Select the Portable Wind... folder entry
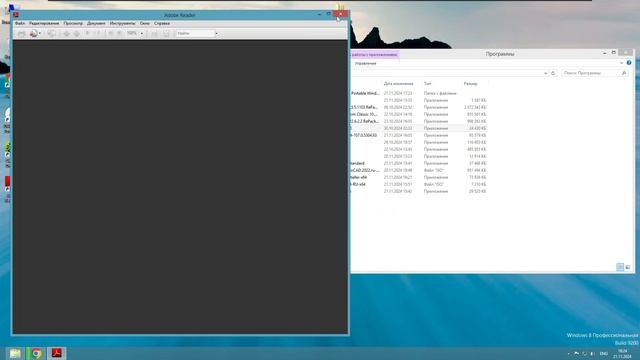The width and height of the screenshot is (640, 360). (365, 93)
